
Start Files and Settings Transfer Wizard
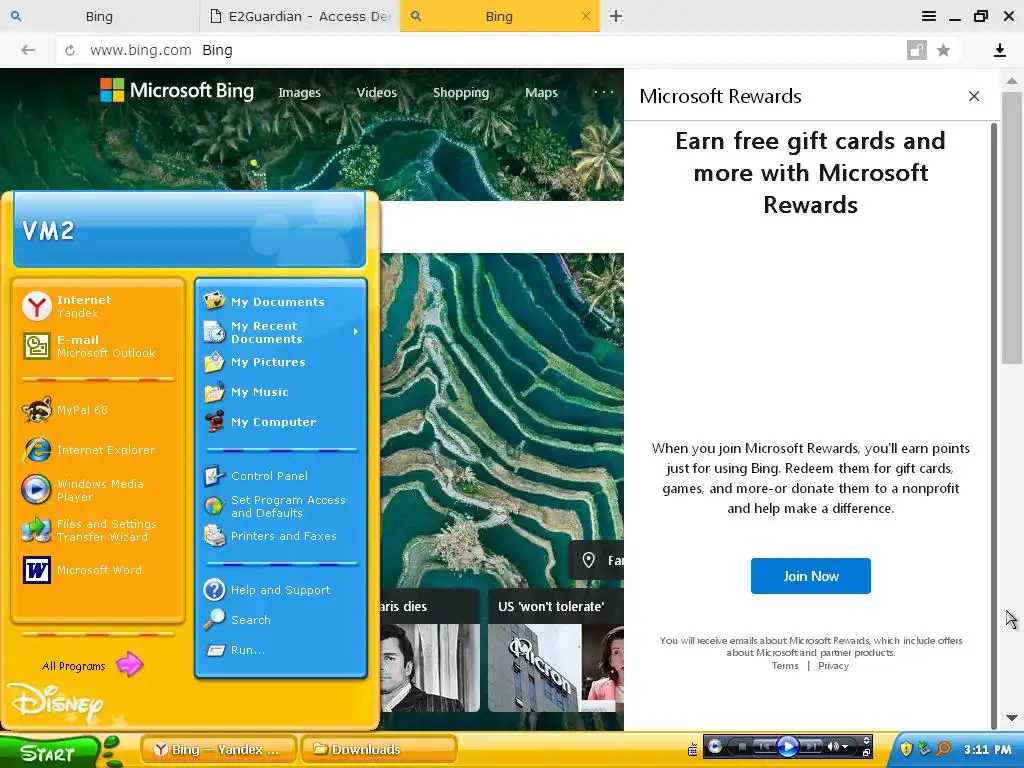point(98,530)
